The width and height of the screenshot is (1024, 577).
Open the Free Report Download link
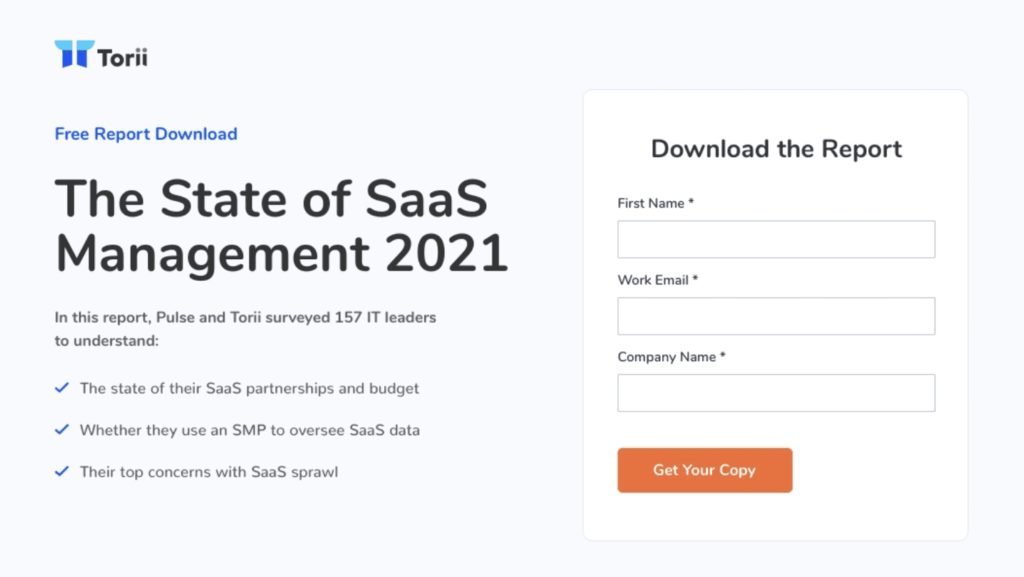click(146, 134)
